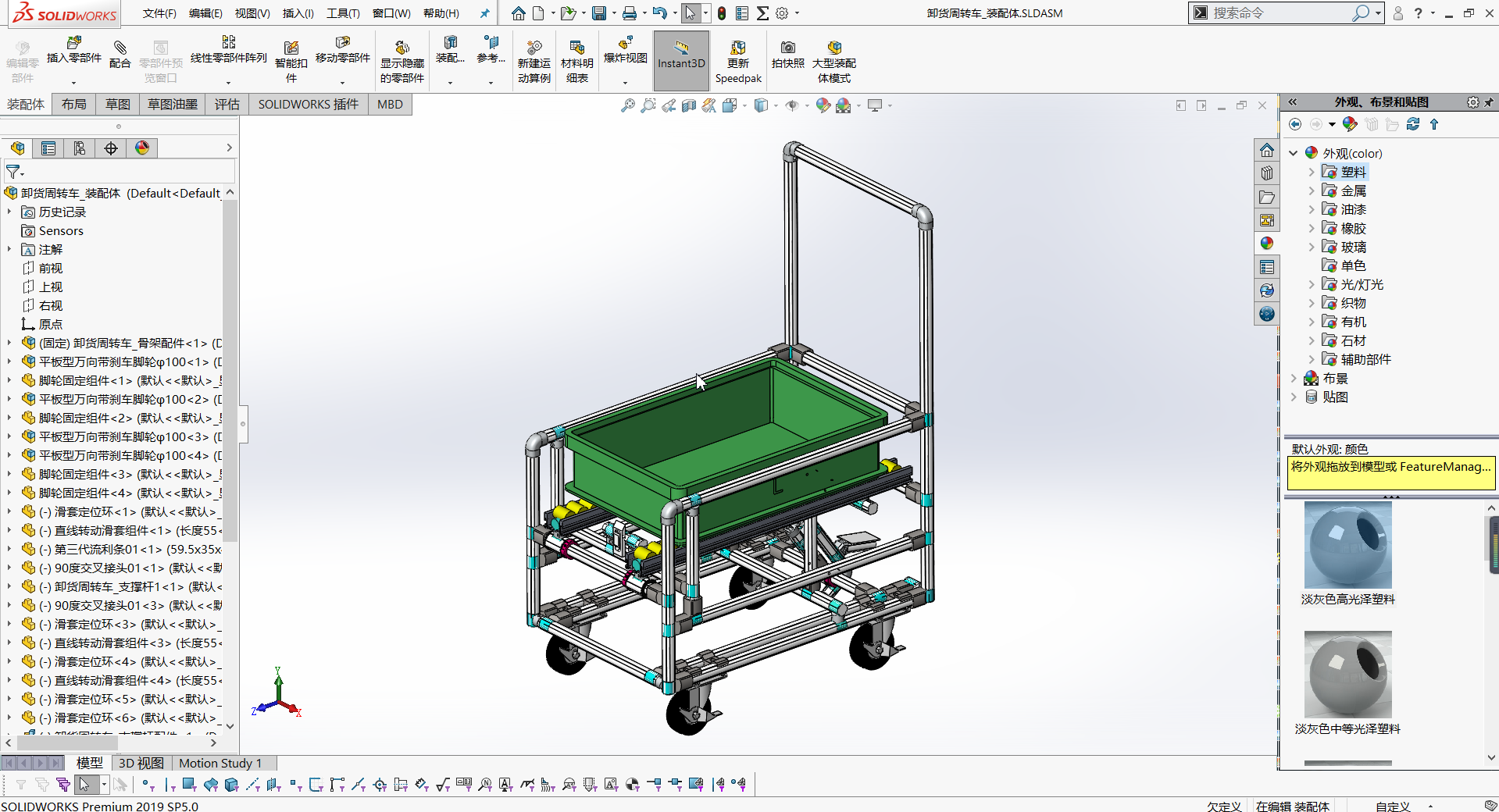Expand the 历史记录 history tree node

click(x=9, y=212)
